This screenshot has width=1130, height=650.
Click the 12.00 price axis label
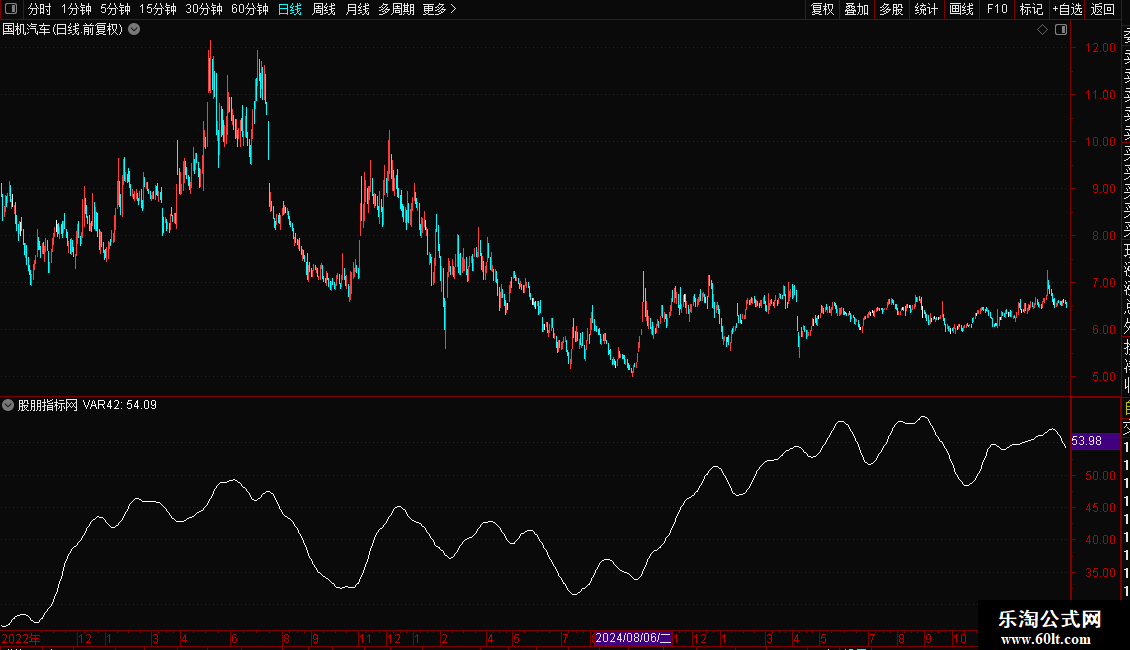1100,48
